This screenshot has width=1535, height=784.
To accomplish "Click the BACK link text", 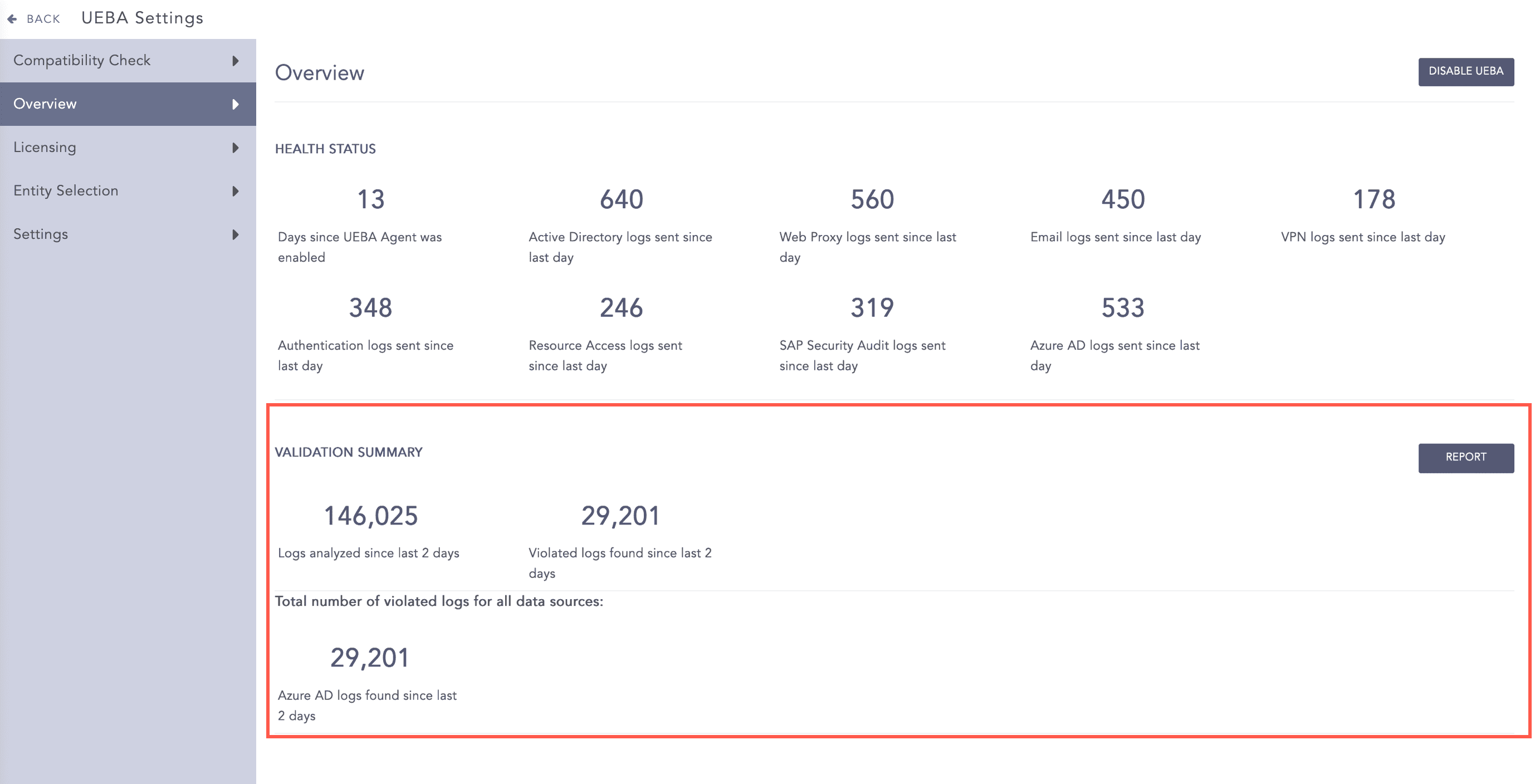I will (43, 19).
